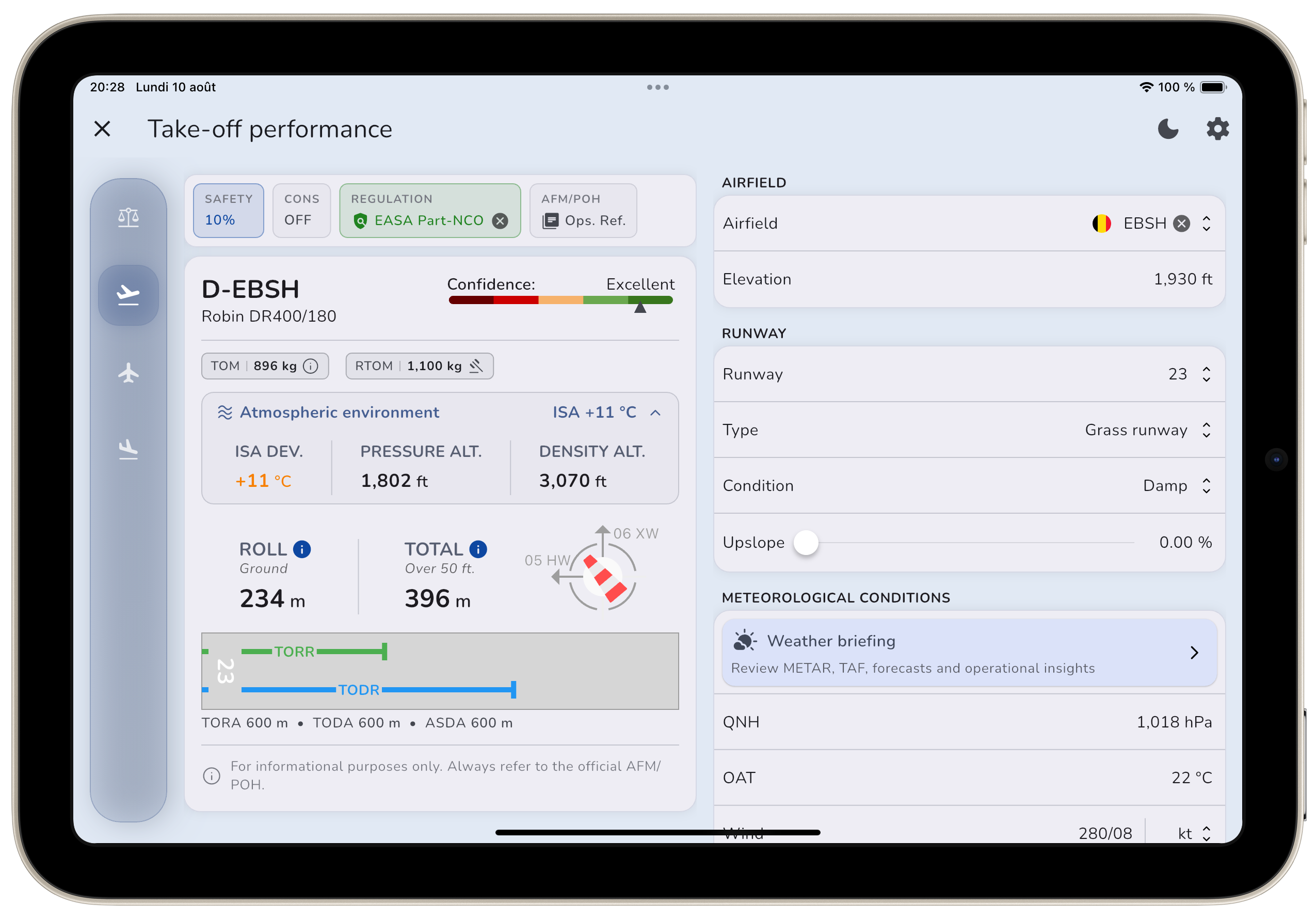Image resolution: width=1316 pixels, height=919 pixels.
Task: Toggle the CONS OFF setting
Action: [x=301, y=211]
